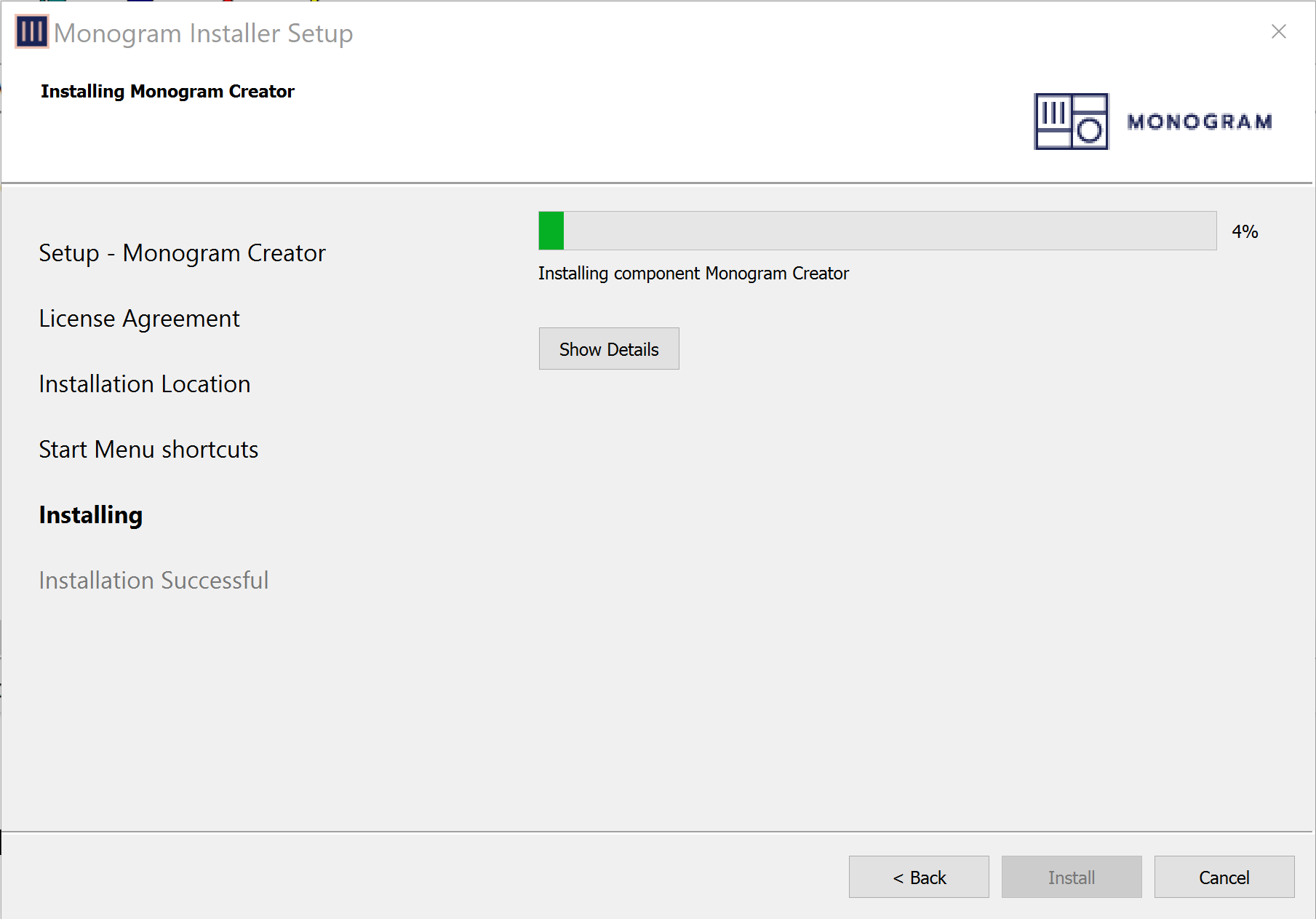Click the 4% progress percentage label
1316x919 pixels.
pos(1244,231)
